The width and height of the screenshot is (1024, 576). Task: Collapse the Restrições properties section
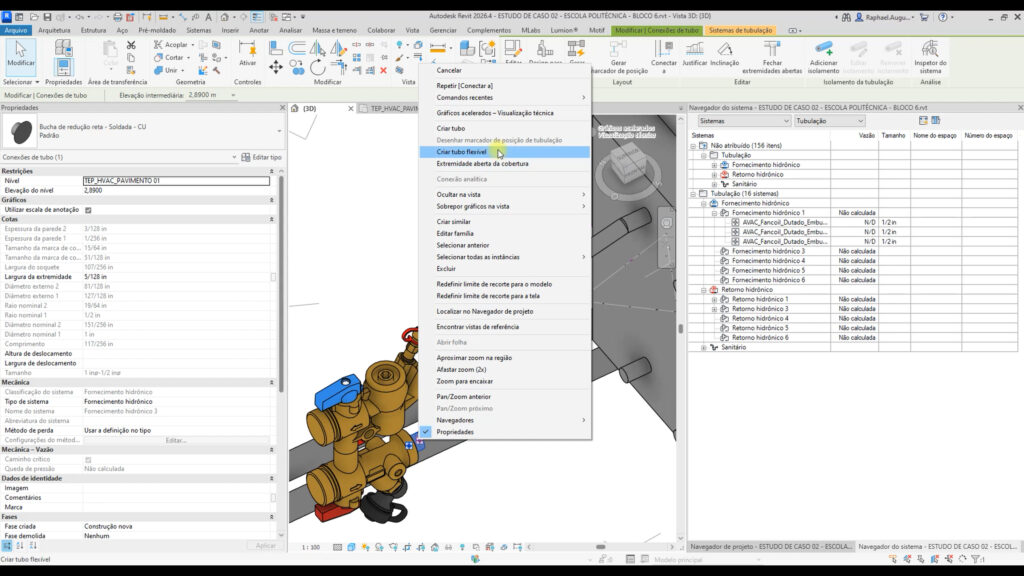pyautogui.click(x=272, y=171)
